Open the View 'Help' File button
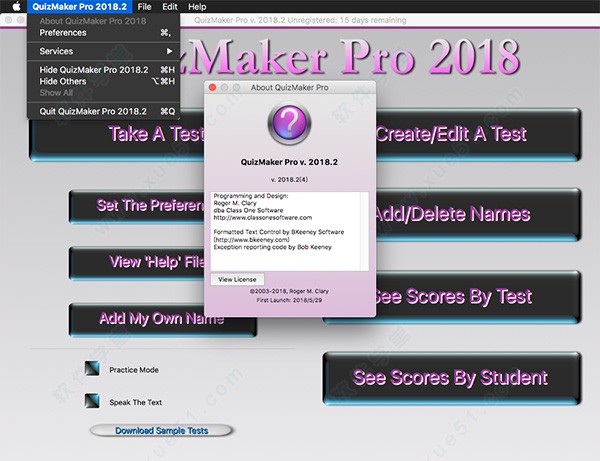This screenshot has height=461, width=600. (x=137, y=262)
